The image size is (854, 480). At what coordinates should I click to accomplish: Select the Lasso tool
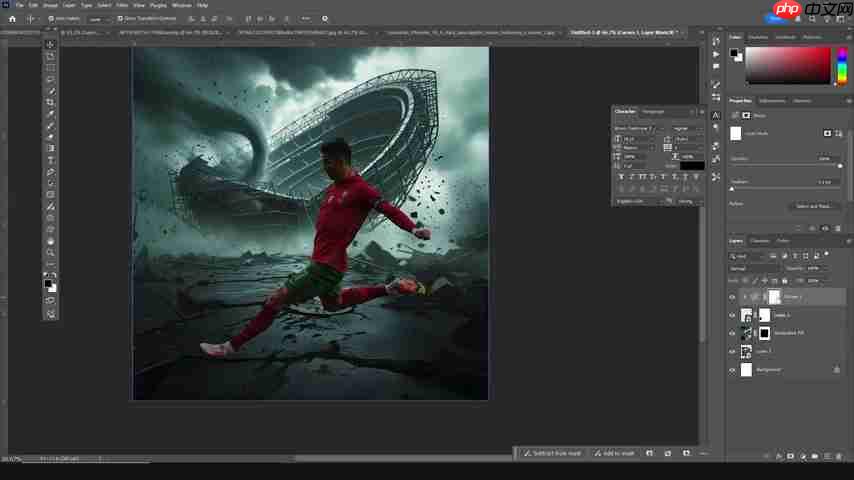[50, 79]
